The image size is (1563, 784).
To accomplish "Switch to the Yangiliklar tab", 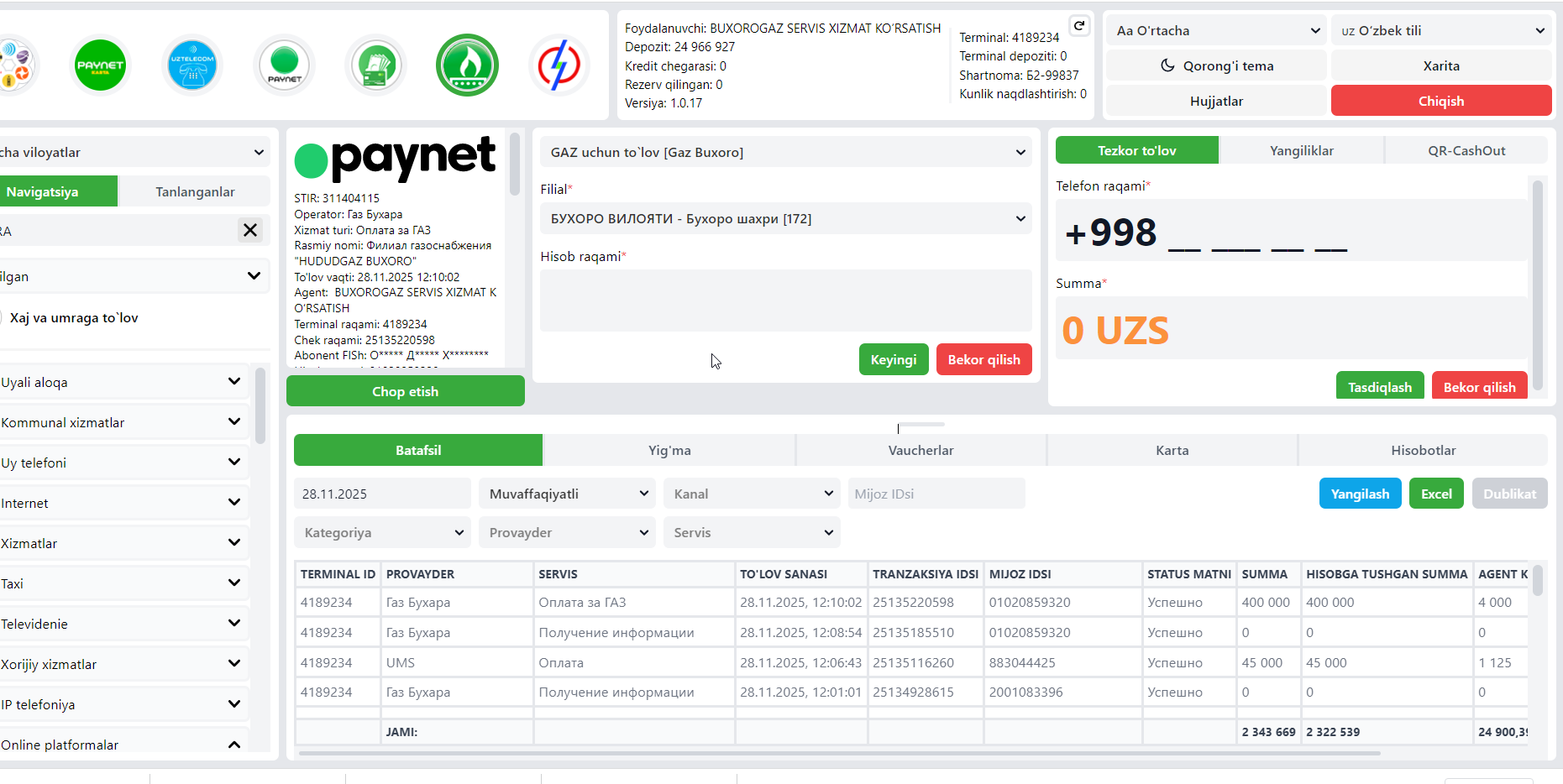I will tap(1301, 150).
